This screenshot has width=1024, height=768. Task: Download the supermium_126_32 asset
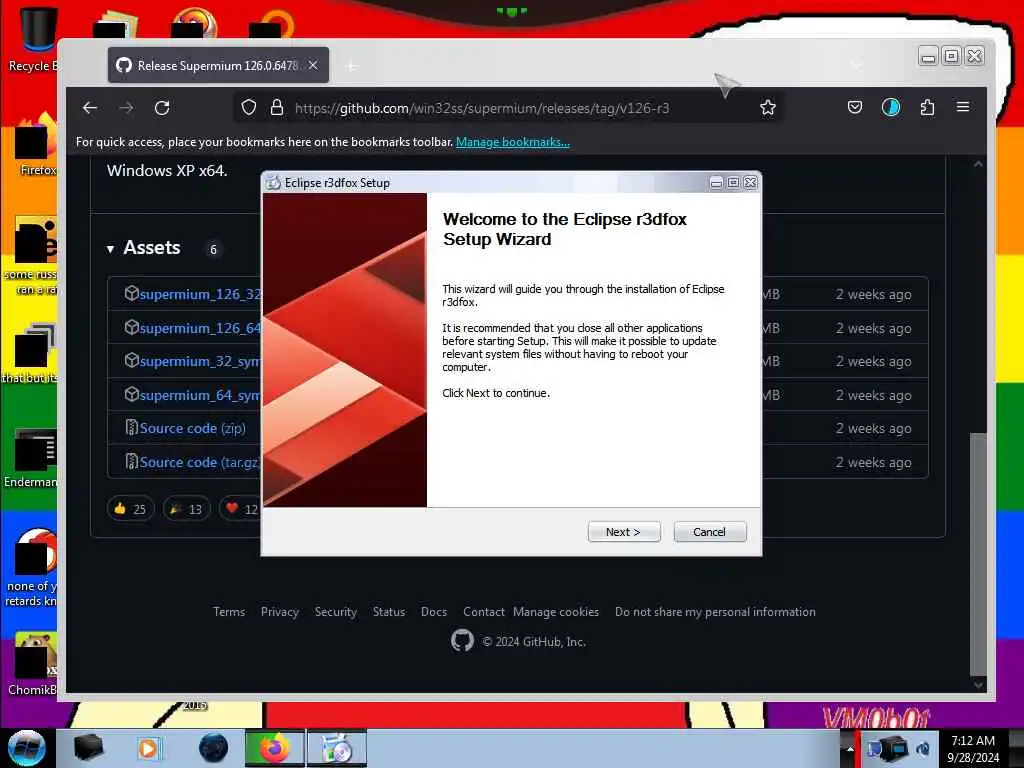point(200,295)
